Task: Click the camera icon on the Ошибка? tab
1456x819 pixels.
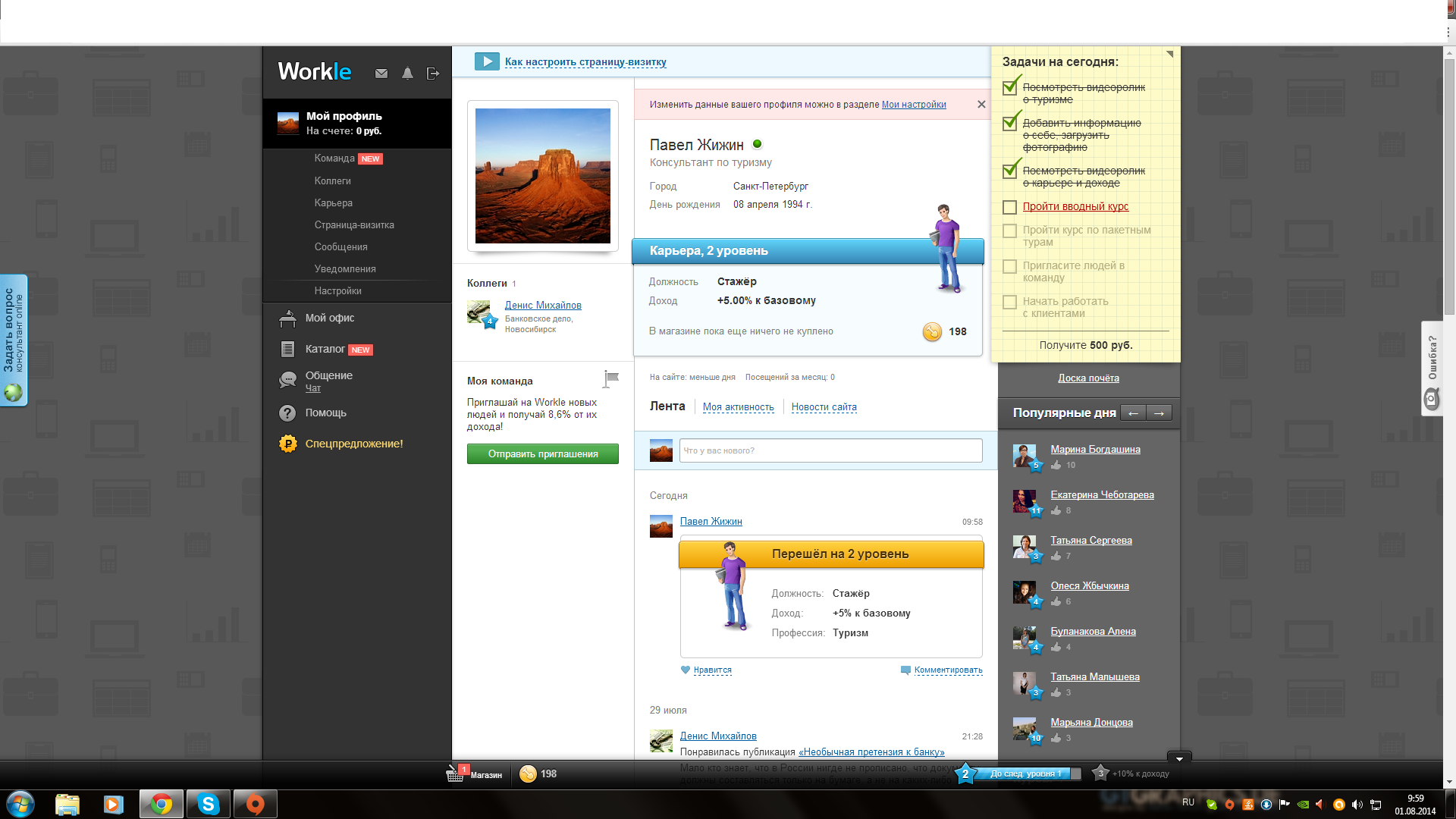Action: click(1432, 399)
